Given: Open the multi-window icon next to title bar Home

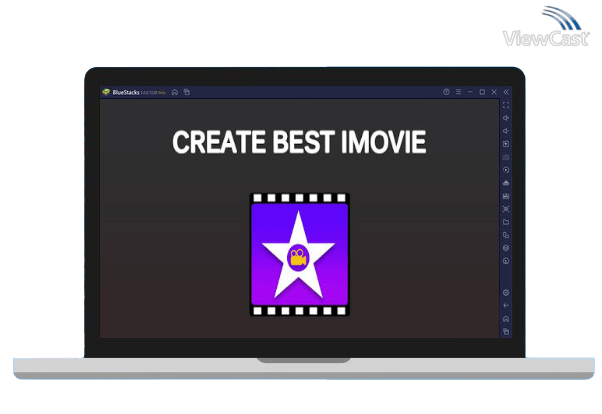Looking at the screenshot, I should click(x=187, y=92).
